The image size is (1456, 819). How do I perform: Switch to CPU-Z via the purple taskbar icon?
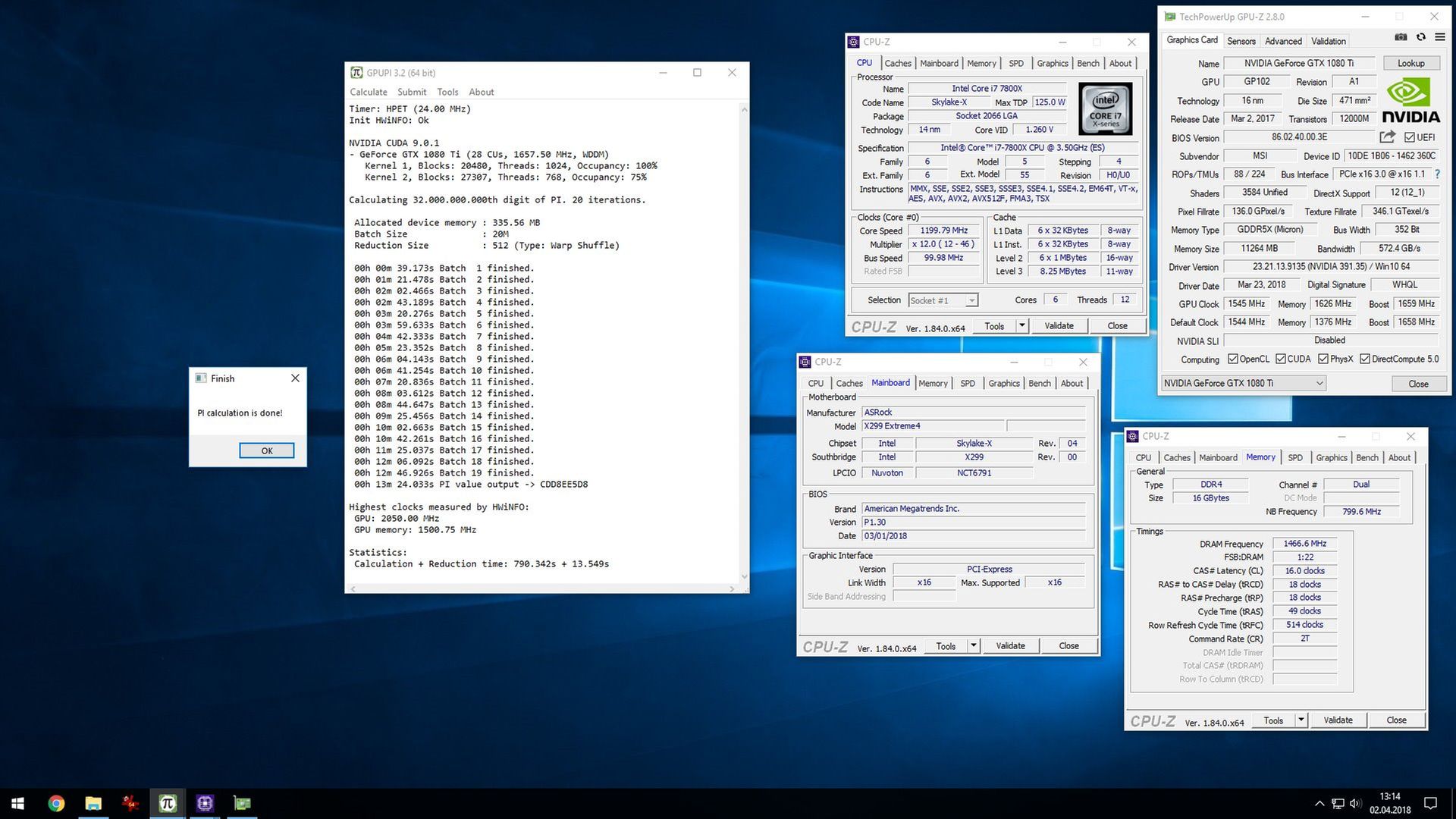[205, 803]
